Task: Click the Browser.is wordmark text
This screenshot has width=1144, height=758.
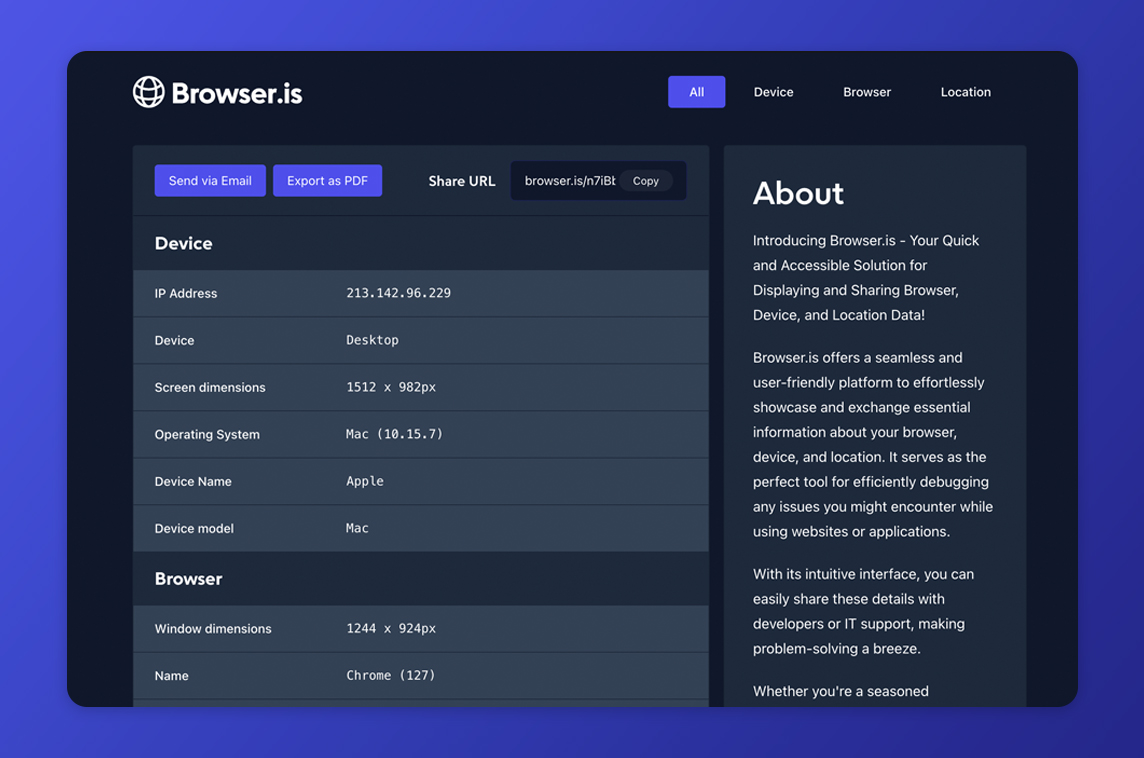Action: pyautogui.click(x=236, y=93)
